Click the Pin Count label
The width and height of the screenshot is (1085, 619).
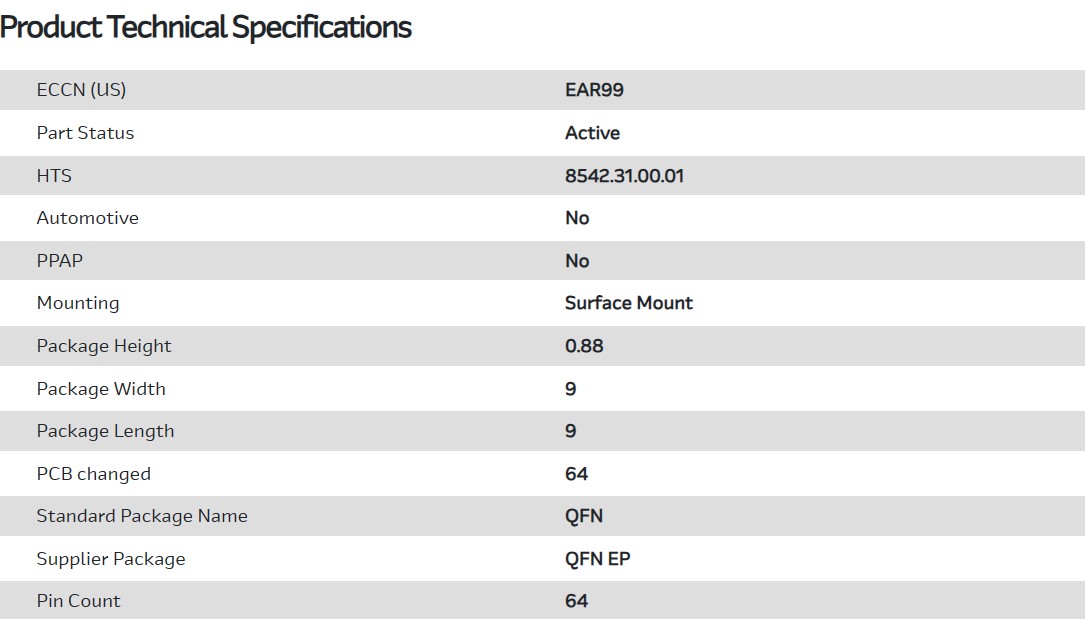click(x=78, y=601)
